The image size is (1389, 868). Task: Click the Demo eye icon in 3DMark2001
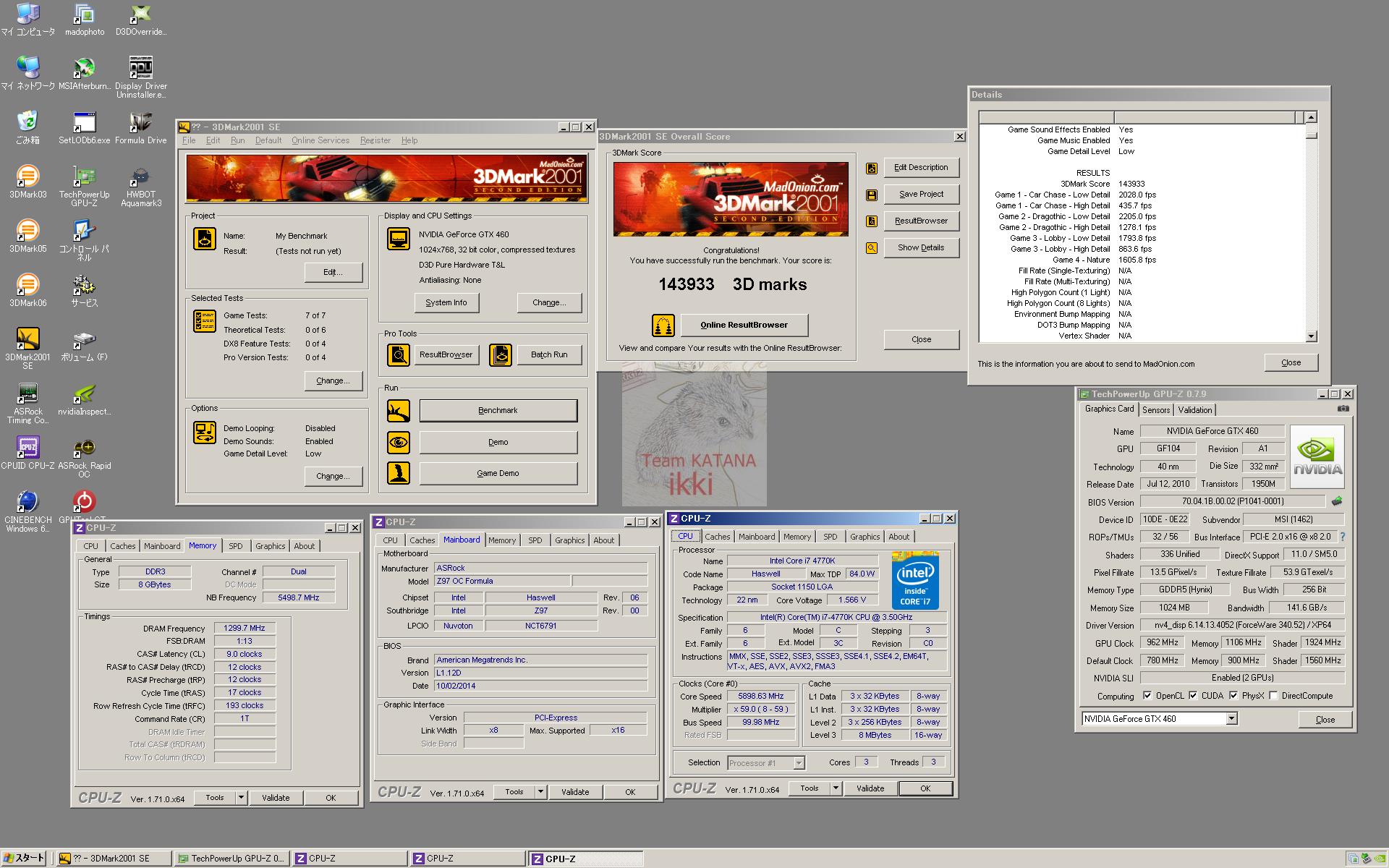tap(399, 442)
